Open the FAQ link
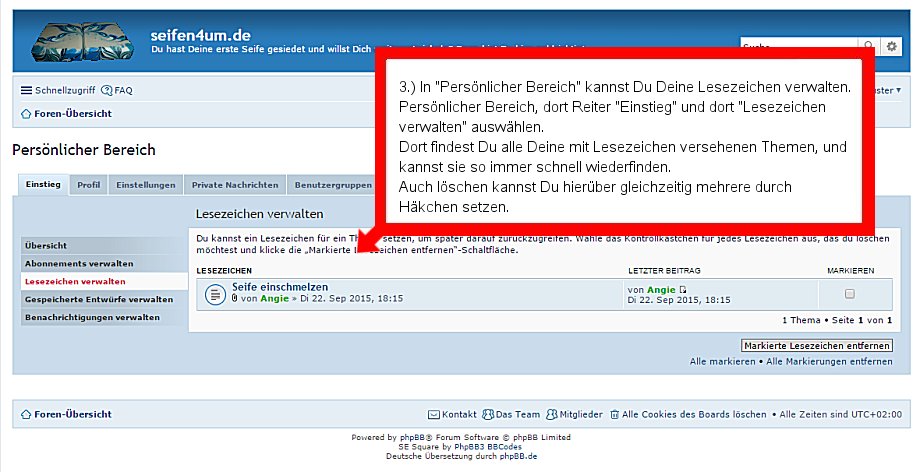The image size is (920, 472). (x=117, y=90)
